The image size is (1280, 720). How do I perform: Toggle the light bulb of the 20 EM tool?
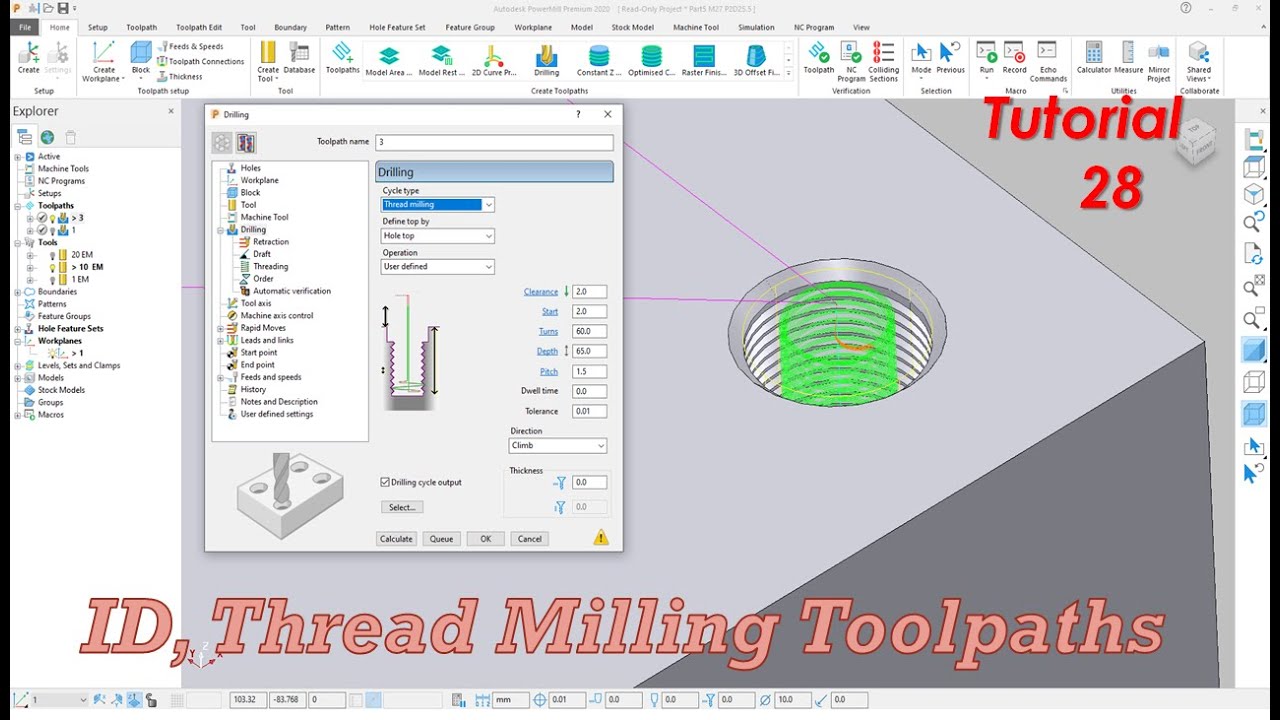(x=52, y=255)
